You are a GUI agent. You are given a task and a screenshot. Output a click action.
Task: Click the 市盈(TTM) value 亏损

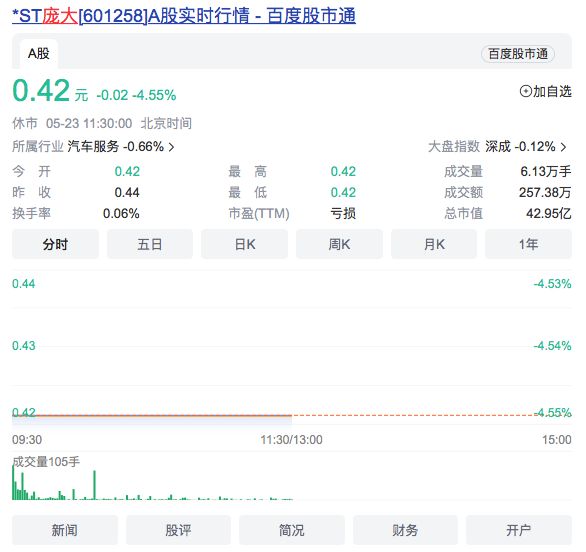pos(343,213)
